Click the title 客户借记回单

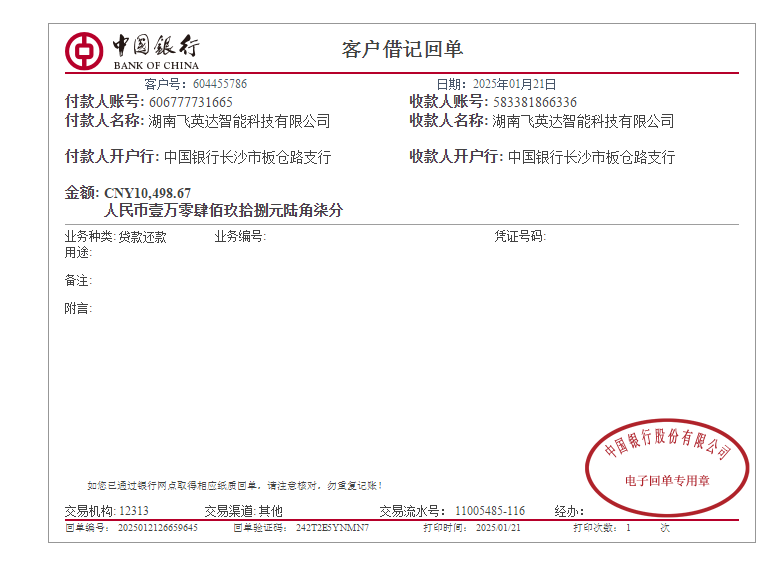pyautogui.click(x=402, y=49)
